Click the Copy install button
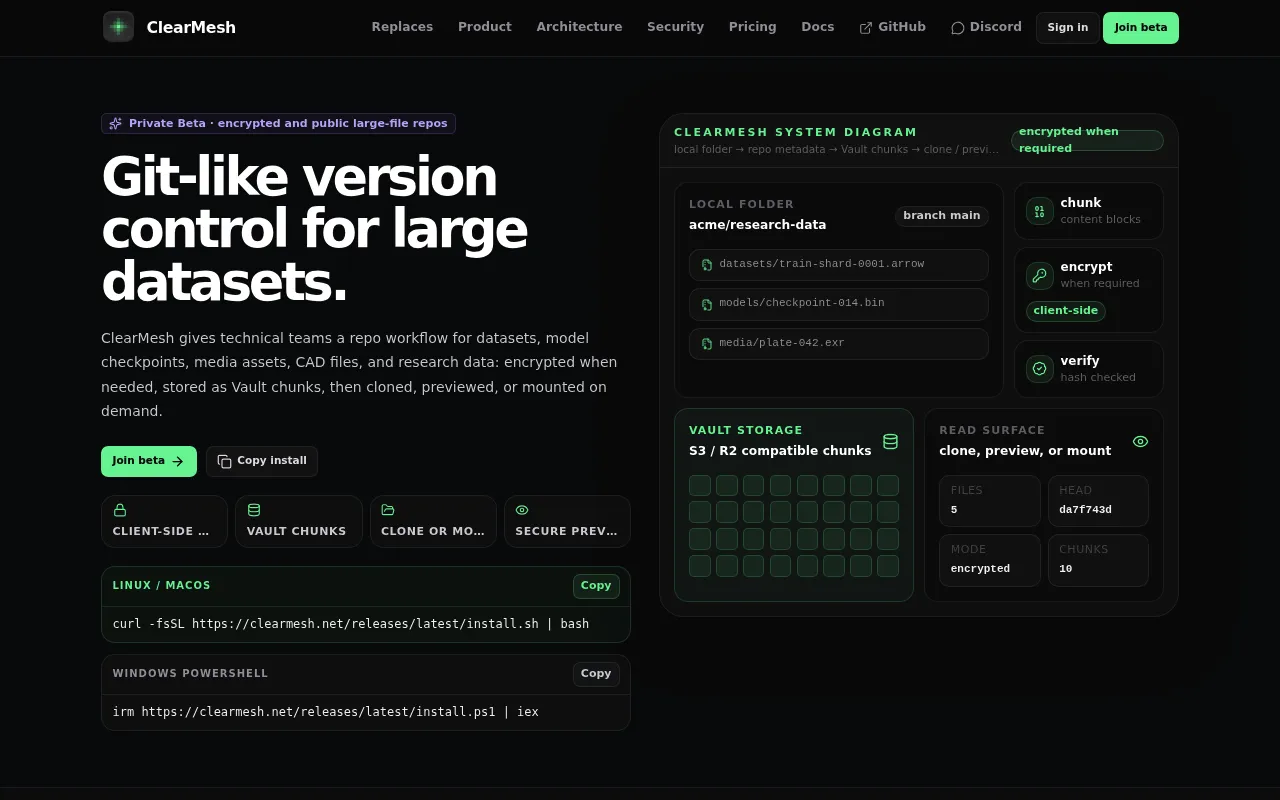 pos(262,461)
